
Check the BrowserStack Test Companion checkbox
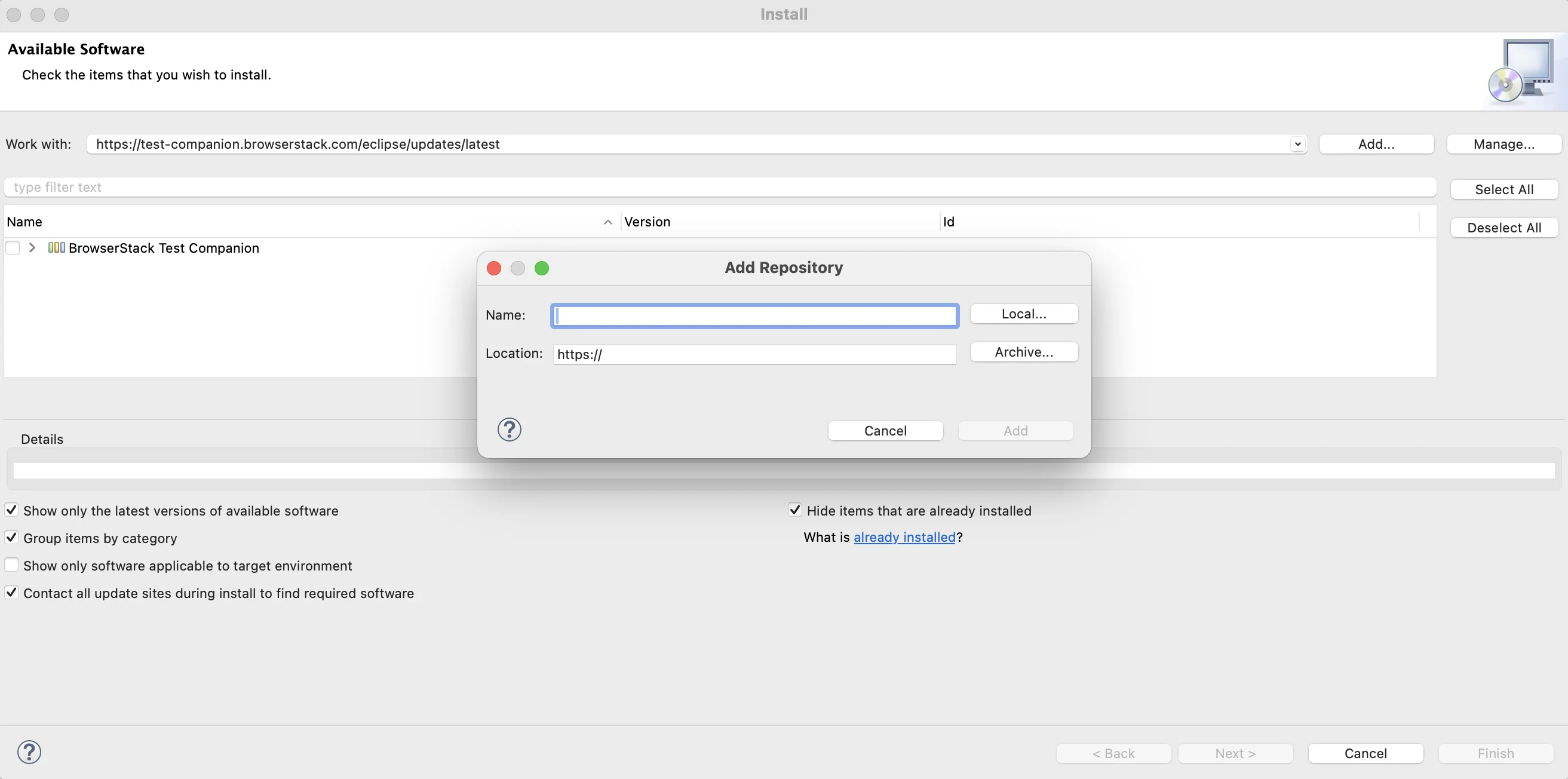pyautogui.click(x=12, y=248)
